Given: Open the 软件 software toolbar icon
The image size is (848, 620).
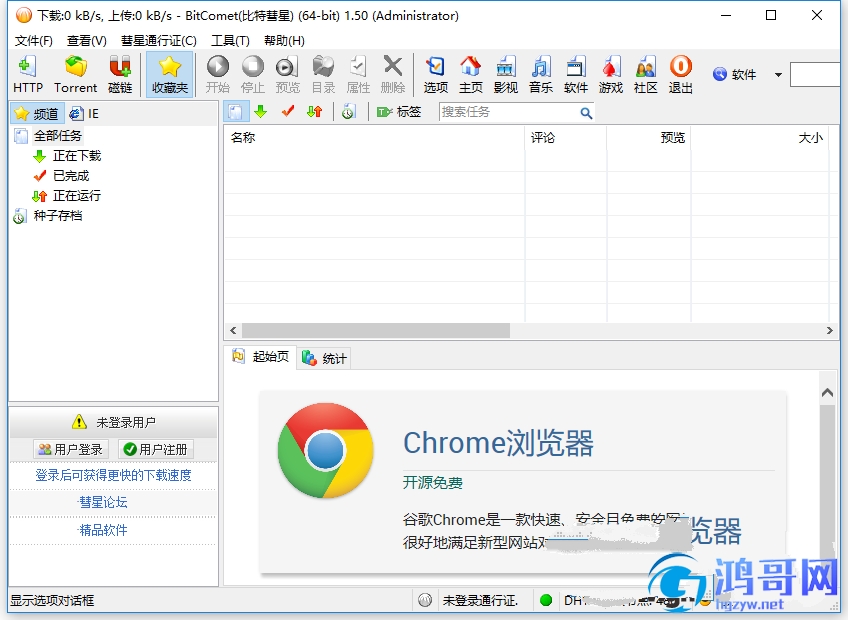Looking at the screenshot, I should 575,75.
